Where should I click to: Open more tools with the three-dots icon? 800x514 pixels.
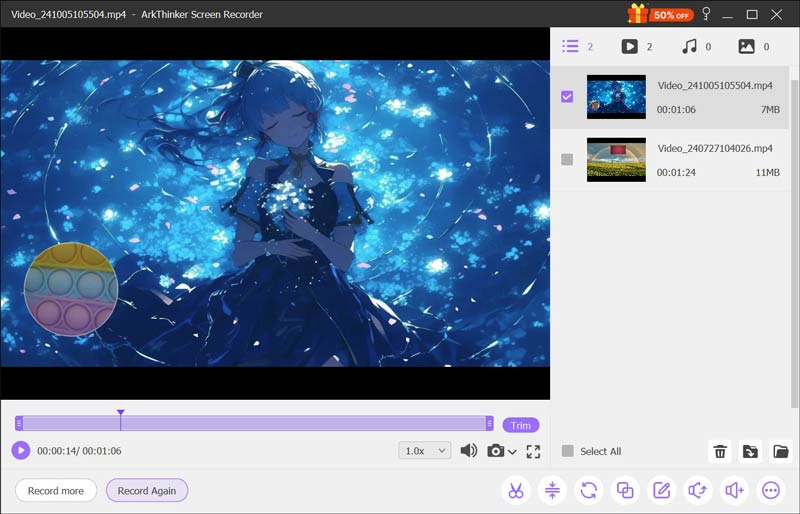point(771,491)
